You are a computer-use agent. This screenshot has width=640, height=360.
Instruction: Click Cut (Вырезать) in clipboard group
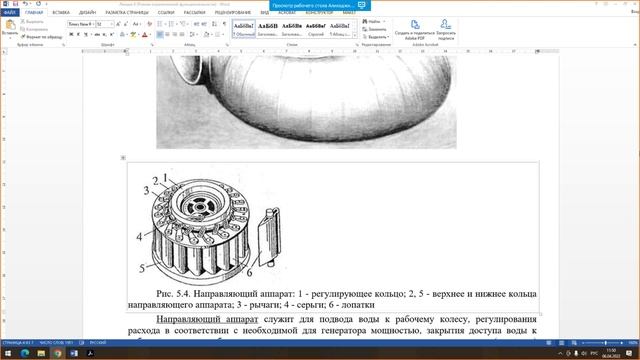tap(32, 22)
